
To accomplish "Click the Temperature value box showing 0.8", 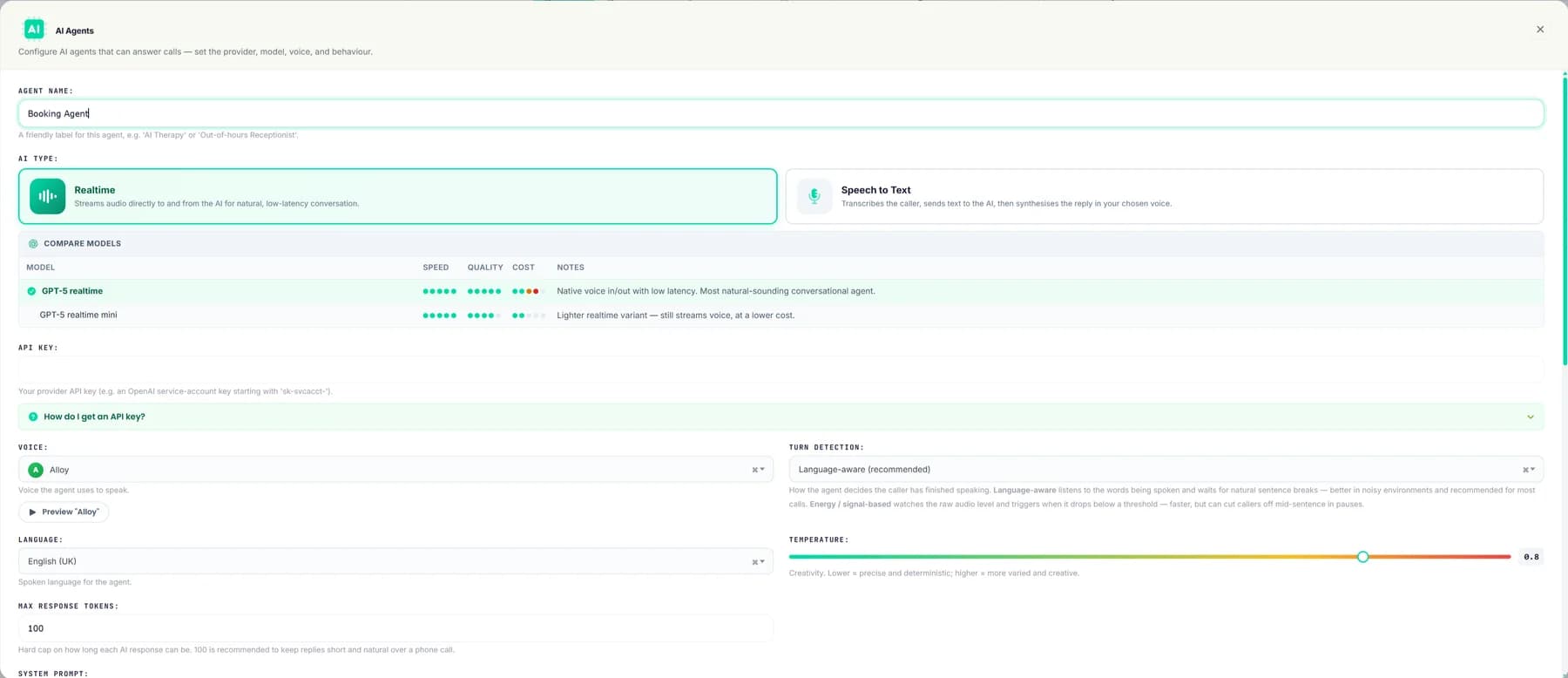I will [x=1531, y=557].
